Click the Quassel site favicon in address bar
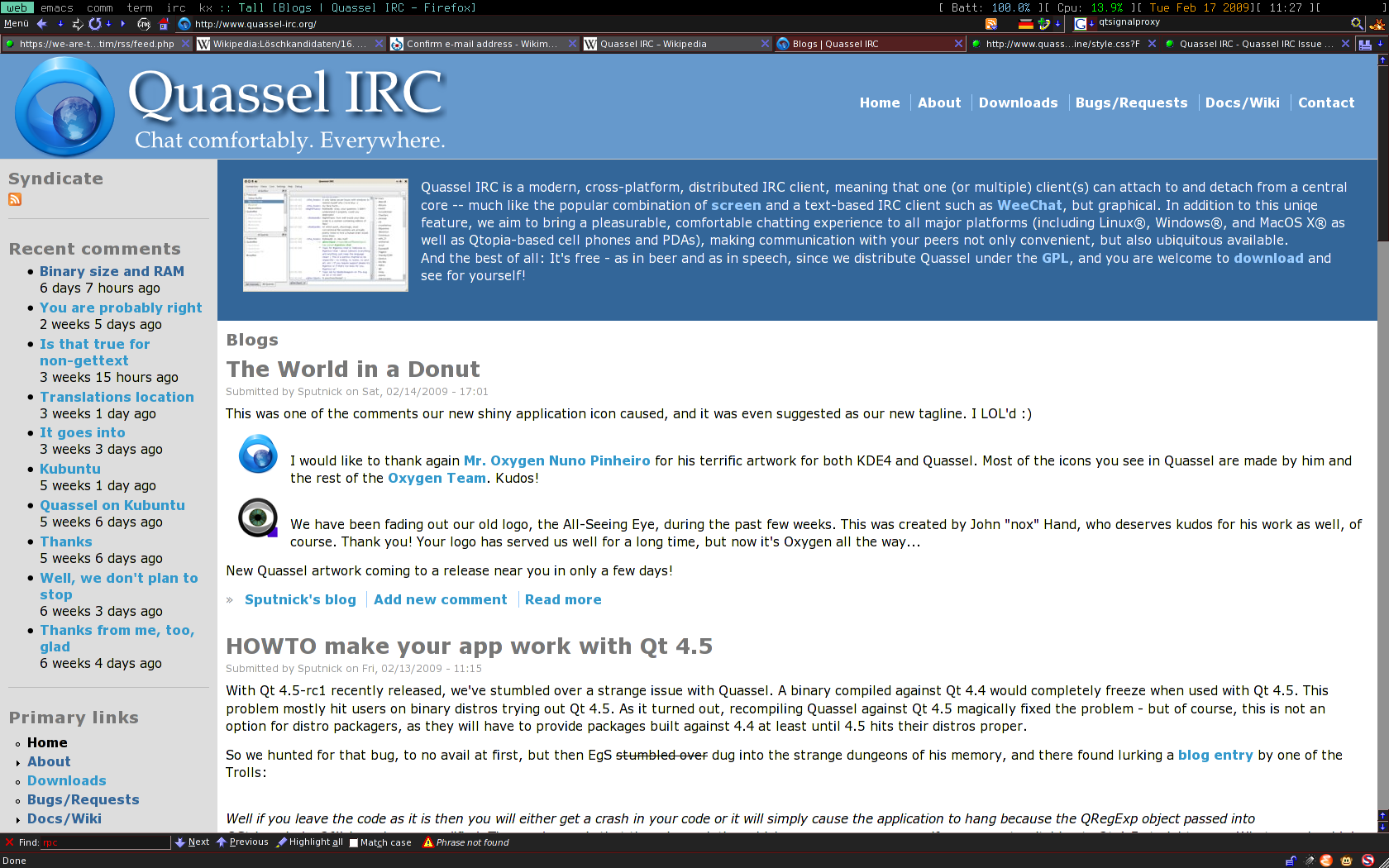This screenshot has width=1389, height=868. tap(184, 24)
